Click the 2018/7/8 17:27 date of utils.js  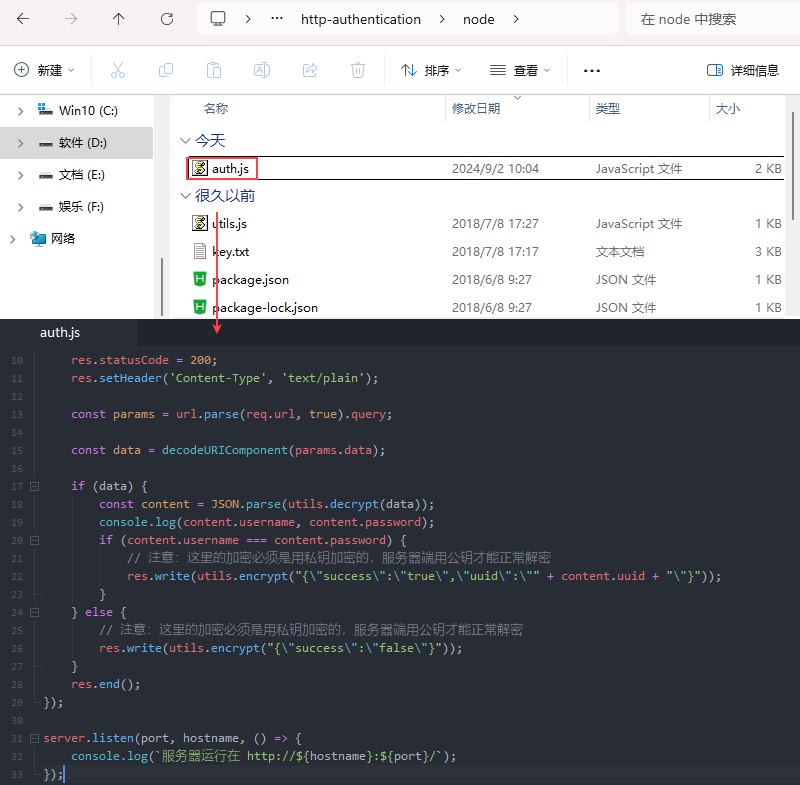[x=495, y=223]
